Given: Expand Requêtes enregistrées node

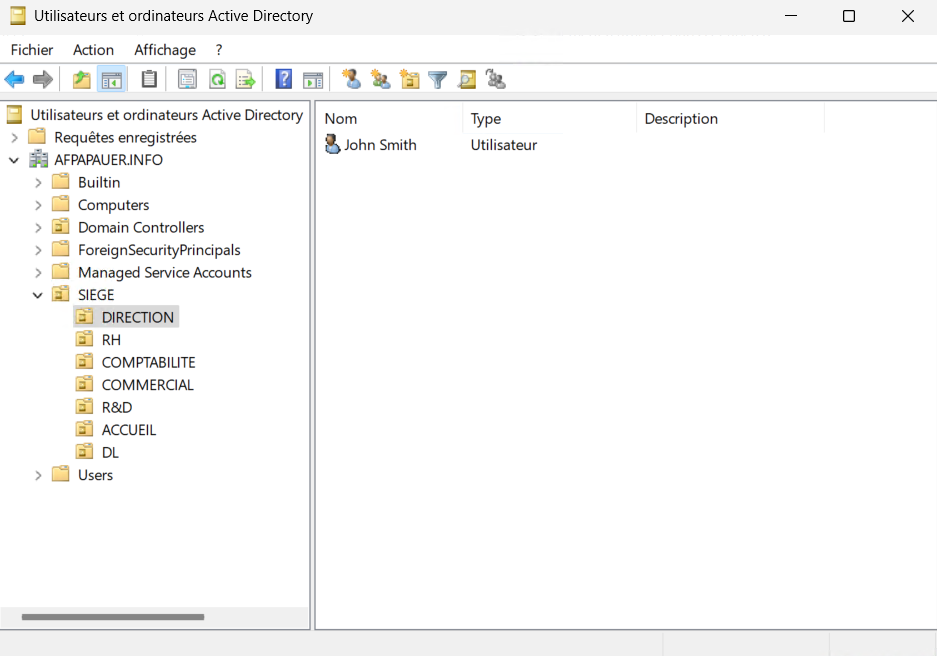Looking at the screenshot, I should tap(14, 137).
